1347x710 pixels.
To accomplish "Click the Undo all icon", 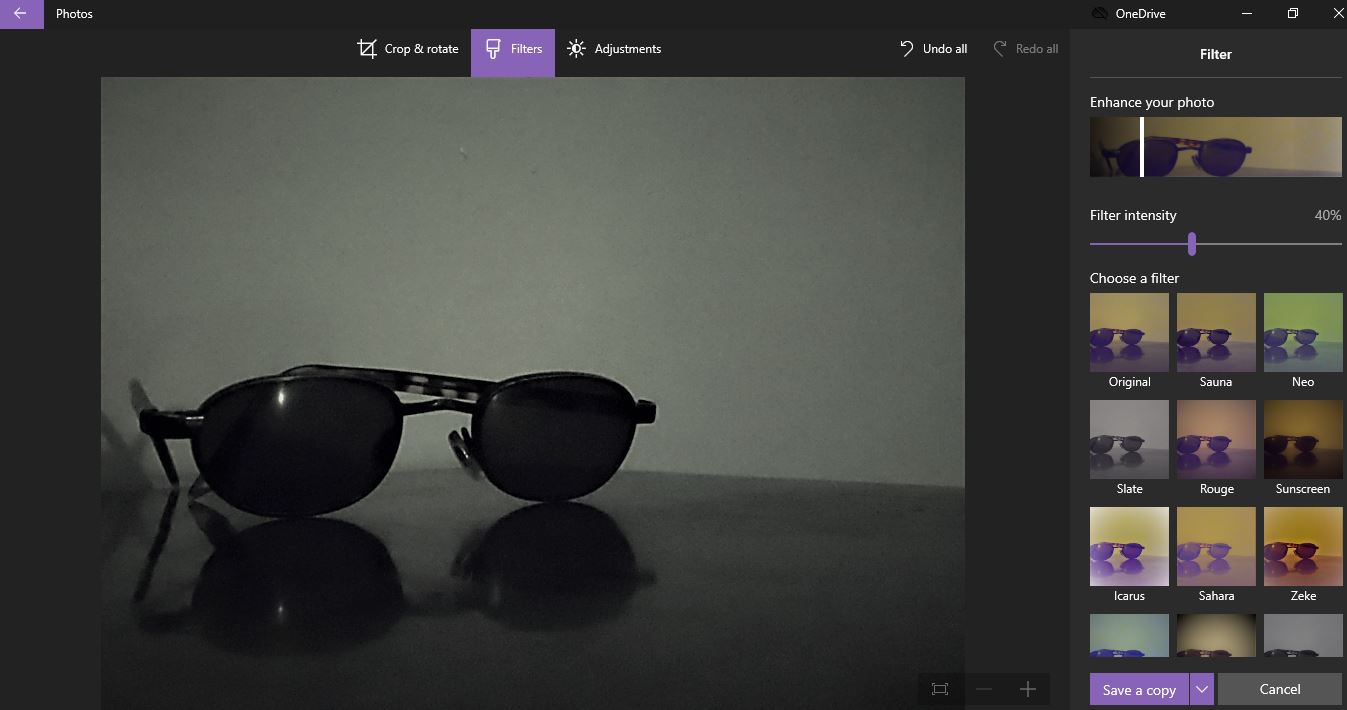I will click(906, 49).
